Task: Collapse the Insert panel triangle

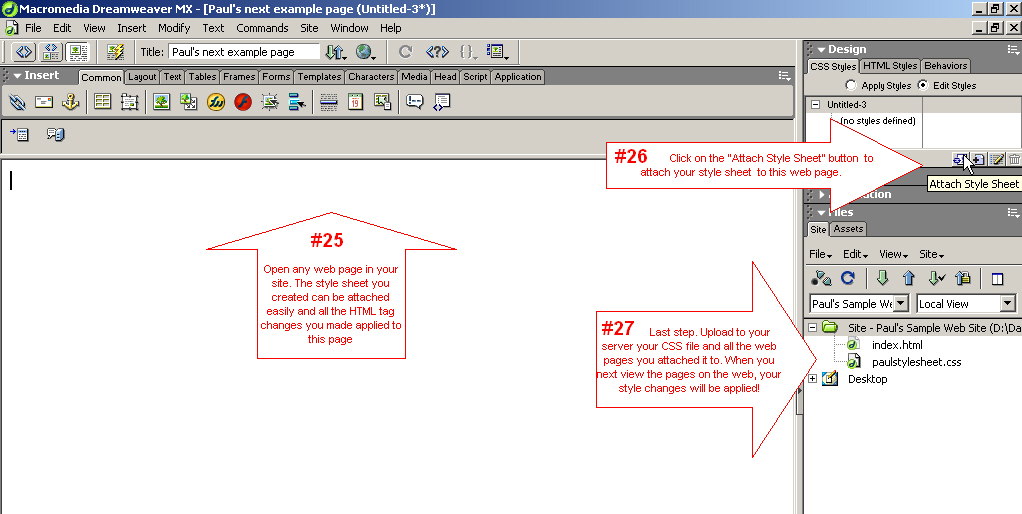Action: [x=17, y=76]
